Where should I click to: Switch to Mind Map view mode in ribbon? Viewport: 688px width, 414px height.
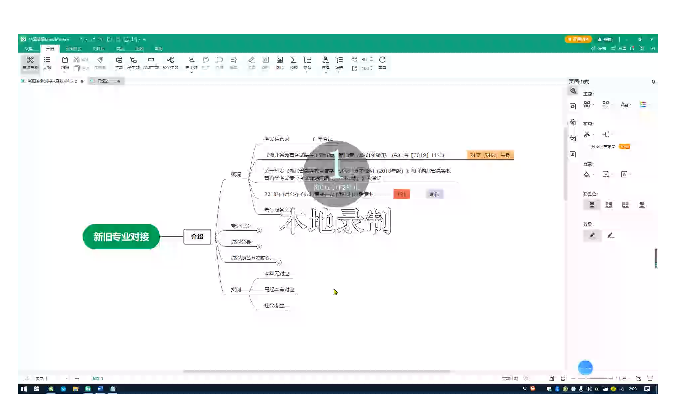point(30,62)
